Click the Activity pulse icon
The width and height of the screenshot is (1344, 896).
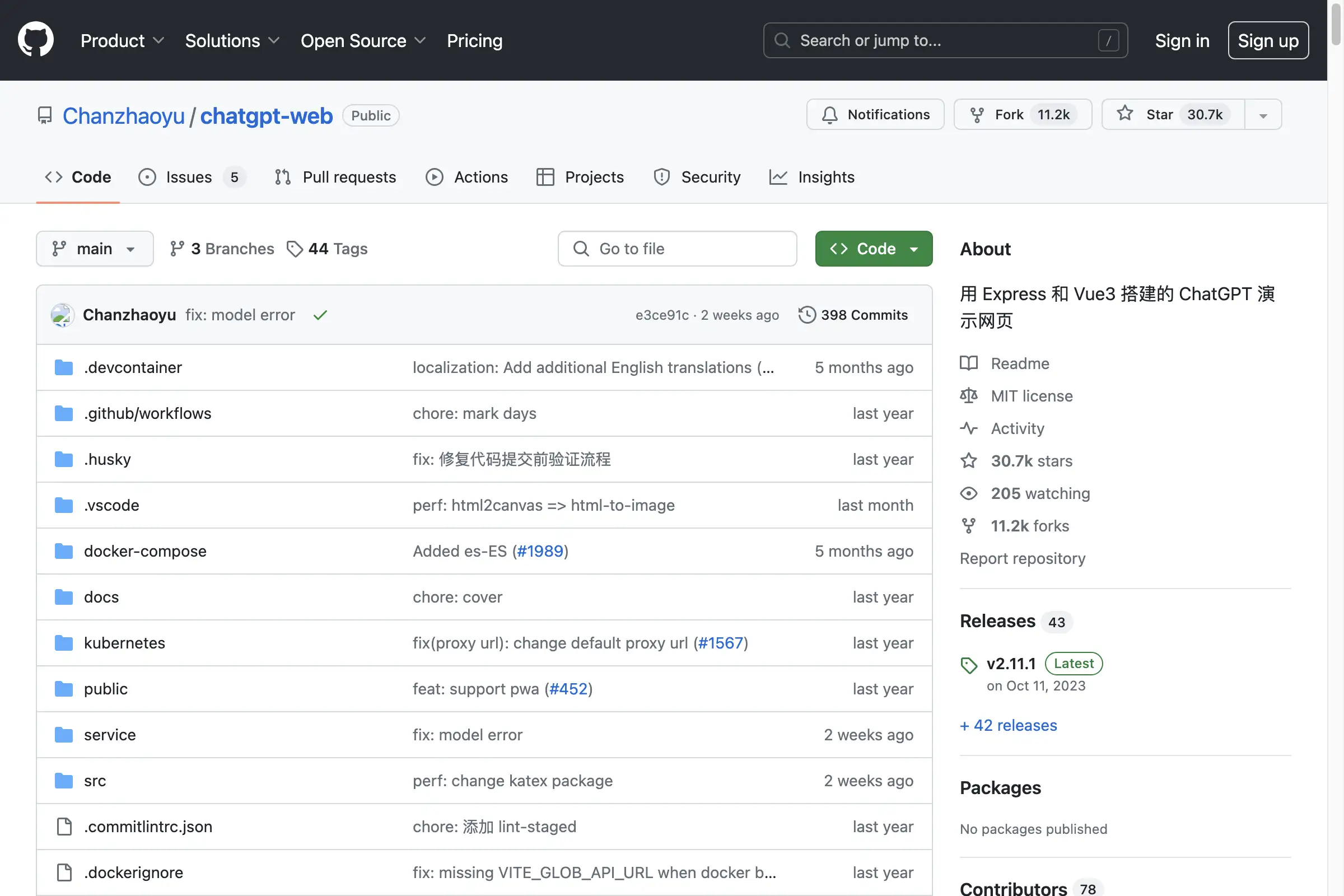click(969, 428)
